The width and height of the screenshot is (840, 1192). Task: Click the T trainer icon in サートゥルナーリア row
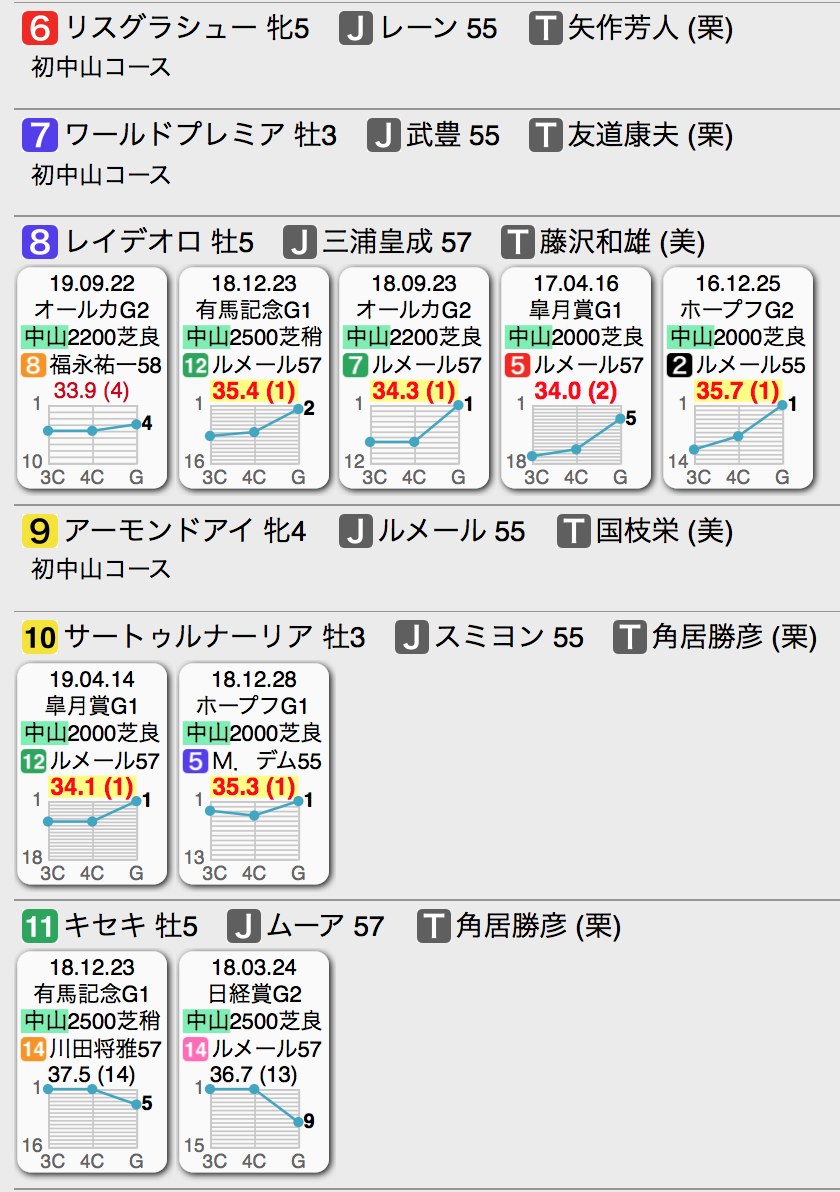tap(630, 637)
